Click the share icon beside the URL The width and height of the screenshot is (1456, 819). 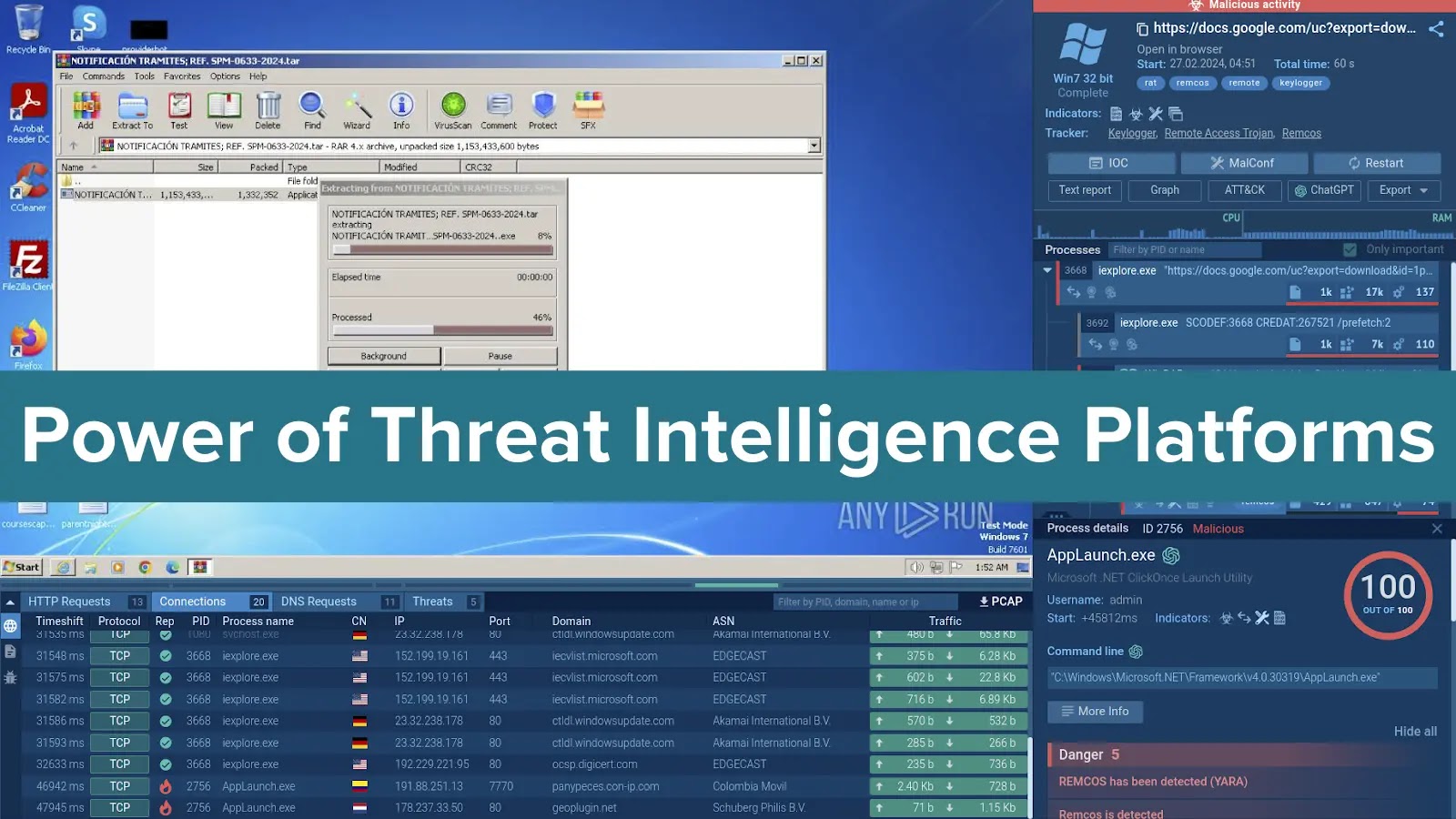1436,29
